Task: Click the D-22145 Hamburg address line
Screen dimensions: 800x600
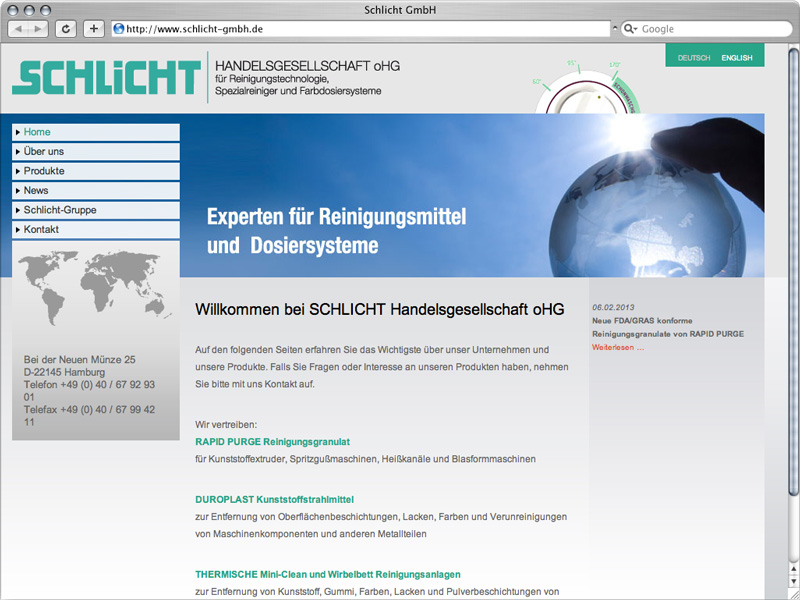Action: point(64,372)
